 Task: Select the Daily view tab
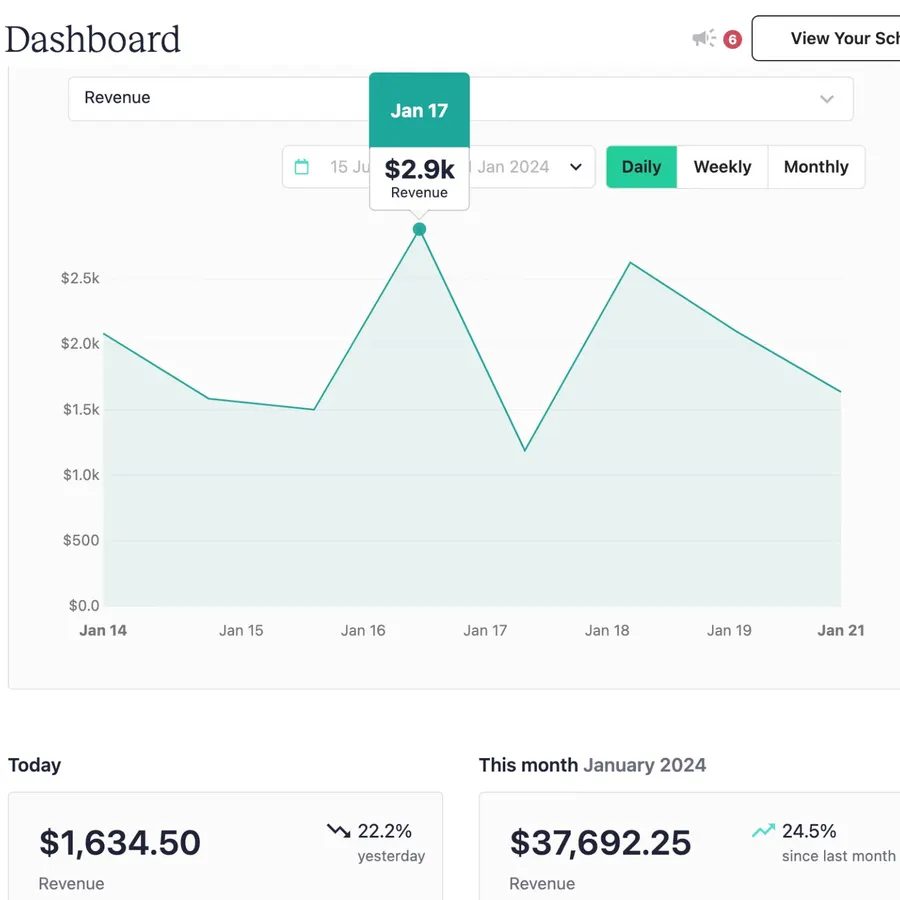[x=641, y=167]
